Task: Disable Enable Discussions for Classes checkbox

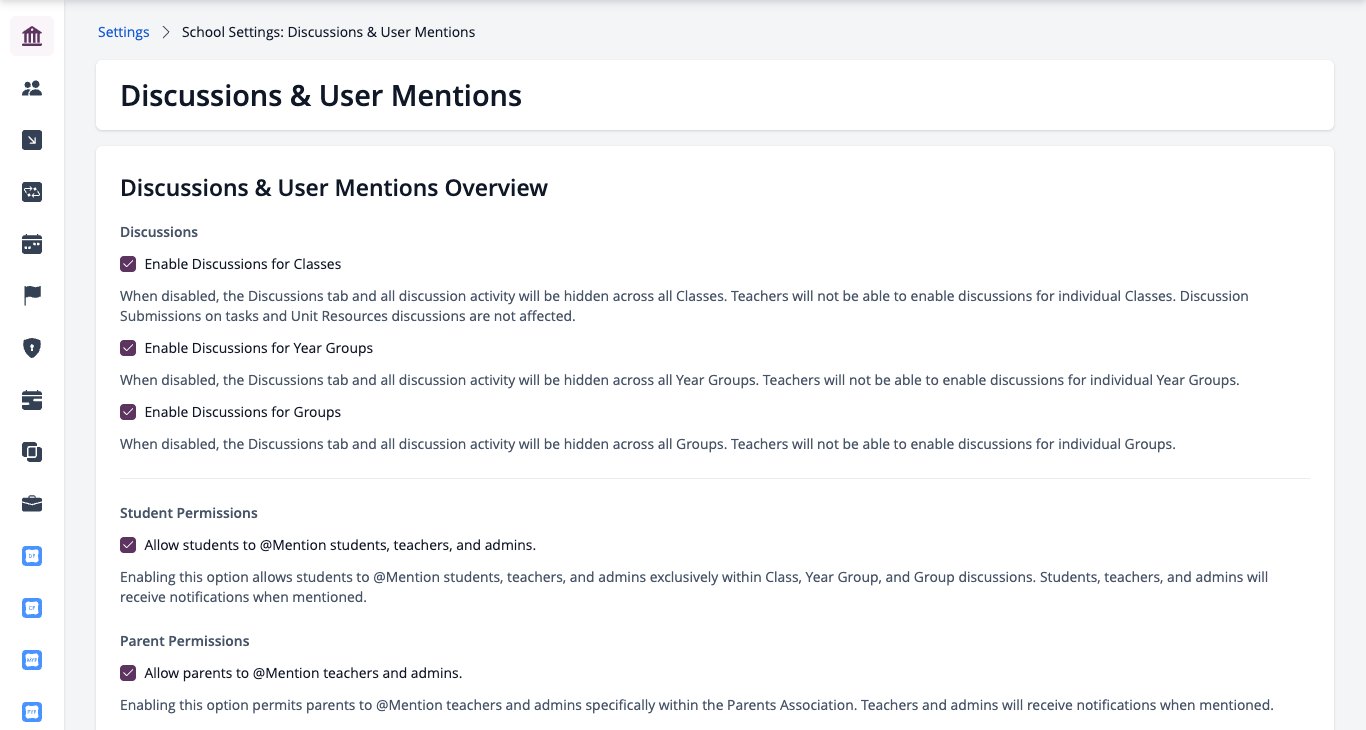Action: pos(128,264)
